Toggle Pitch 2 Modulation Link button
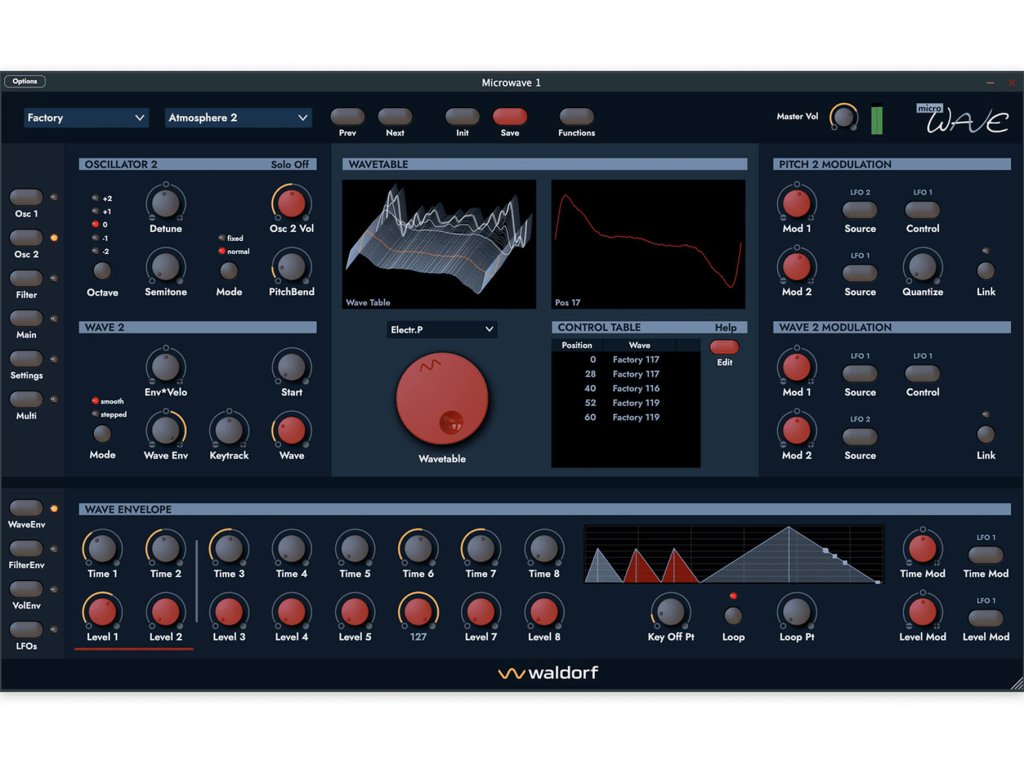 [x=985, y=270]
